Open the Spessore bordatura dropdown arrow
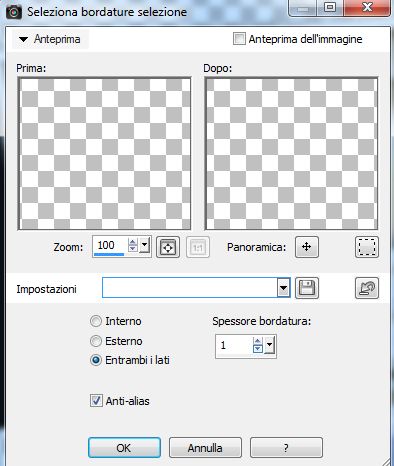Screen dimensions: 394x466 click(x=269, y=345)
